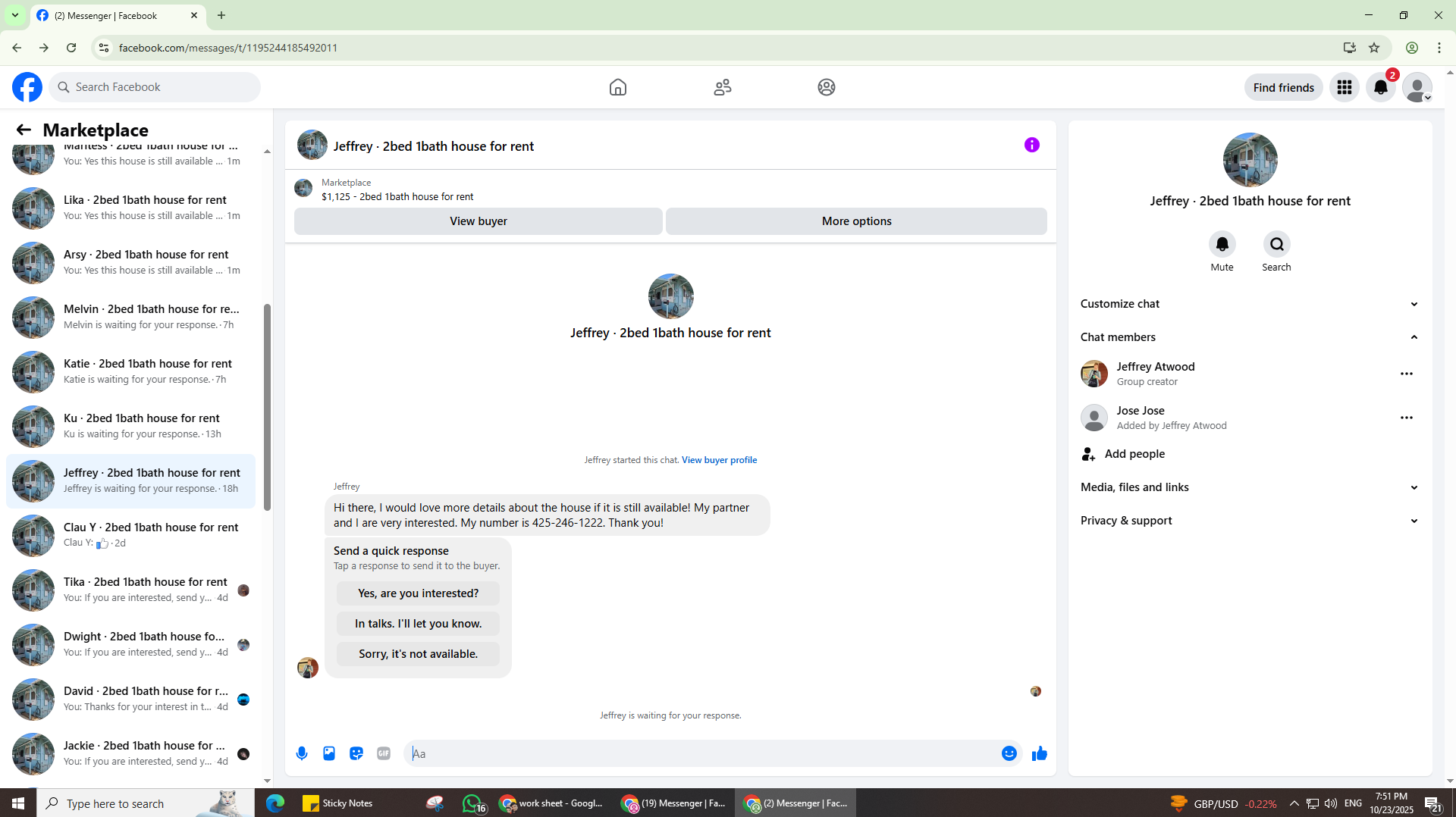
Task: Open Ku house for rent conversation
Action: (130, 426)
